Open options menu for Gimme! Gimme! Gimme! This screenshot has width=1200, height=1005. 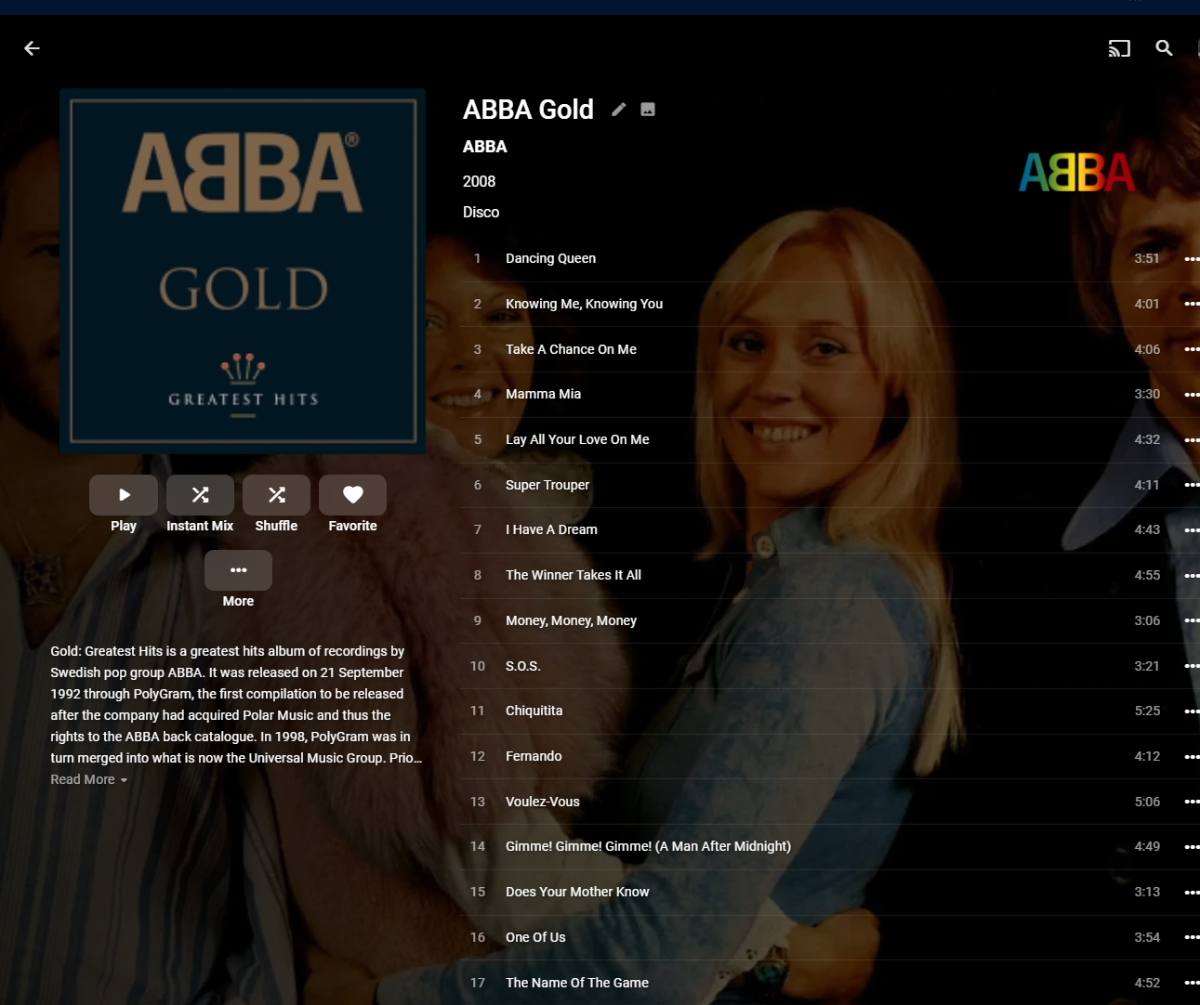pos(1191,847)
